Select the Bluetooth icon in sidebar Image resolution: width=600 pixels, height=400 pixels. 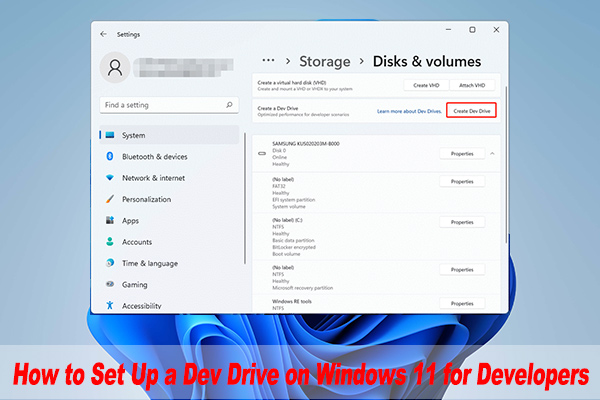click(110, 156)
